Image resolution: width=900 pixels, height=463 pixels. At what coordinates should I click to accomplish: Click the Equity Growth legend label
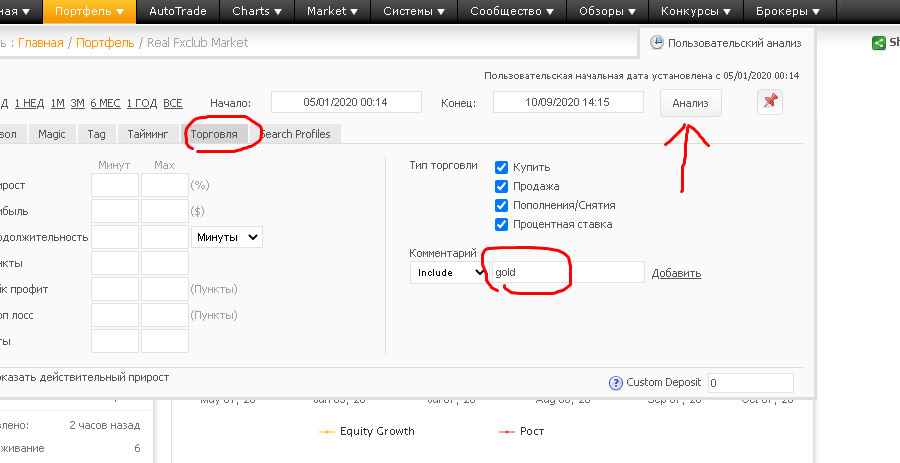tap(377, 431)
